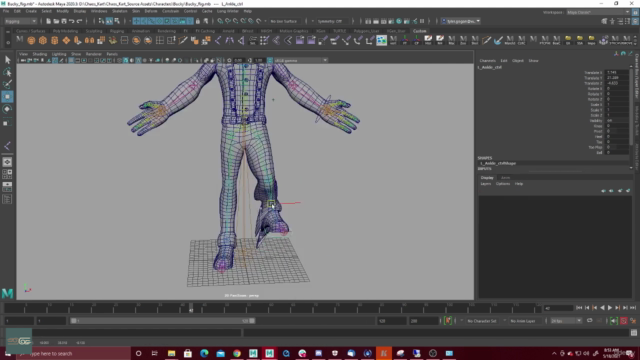
Task: Activate the Rotate tool in toolbox
Action: (7, 109)
